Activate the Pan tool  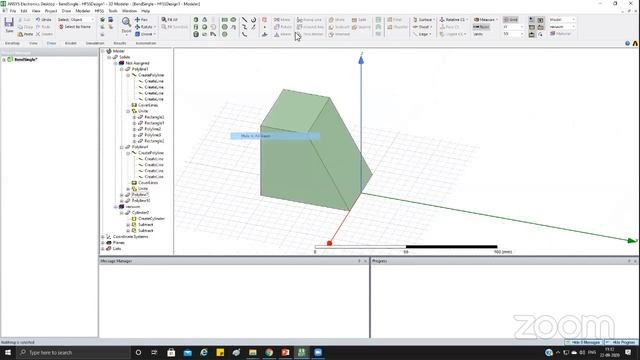pos(141,20)
